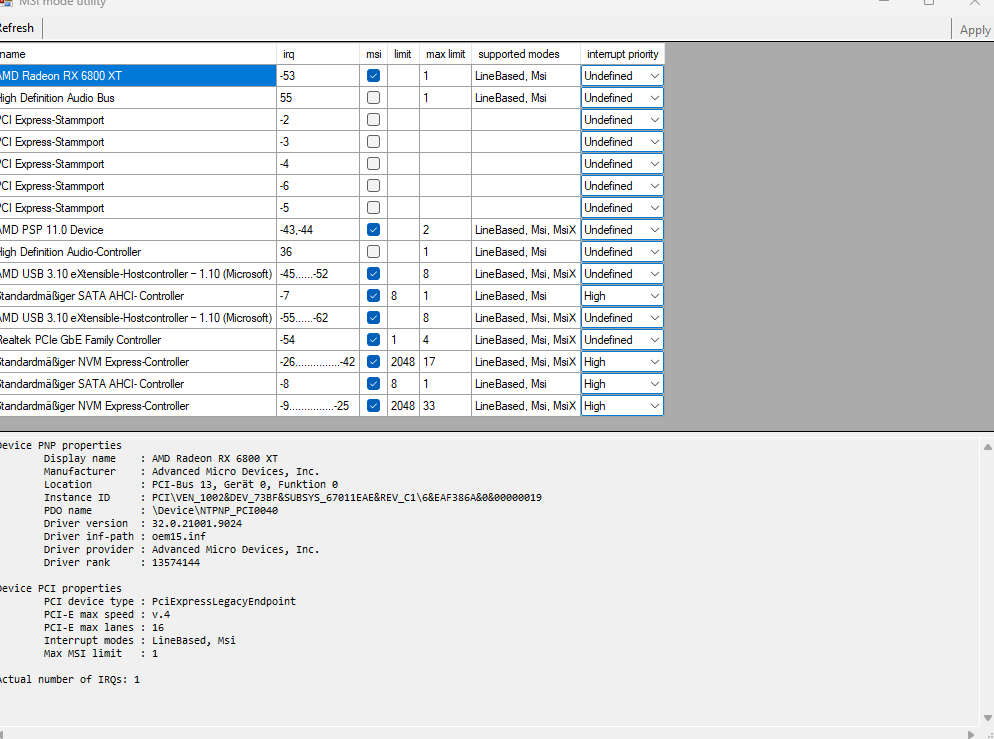Click the max limit column header

[445, 54]
